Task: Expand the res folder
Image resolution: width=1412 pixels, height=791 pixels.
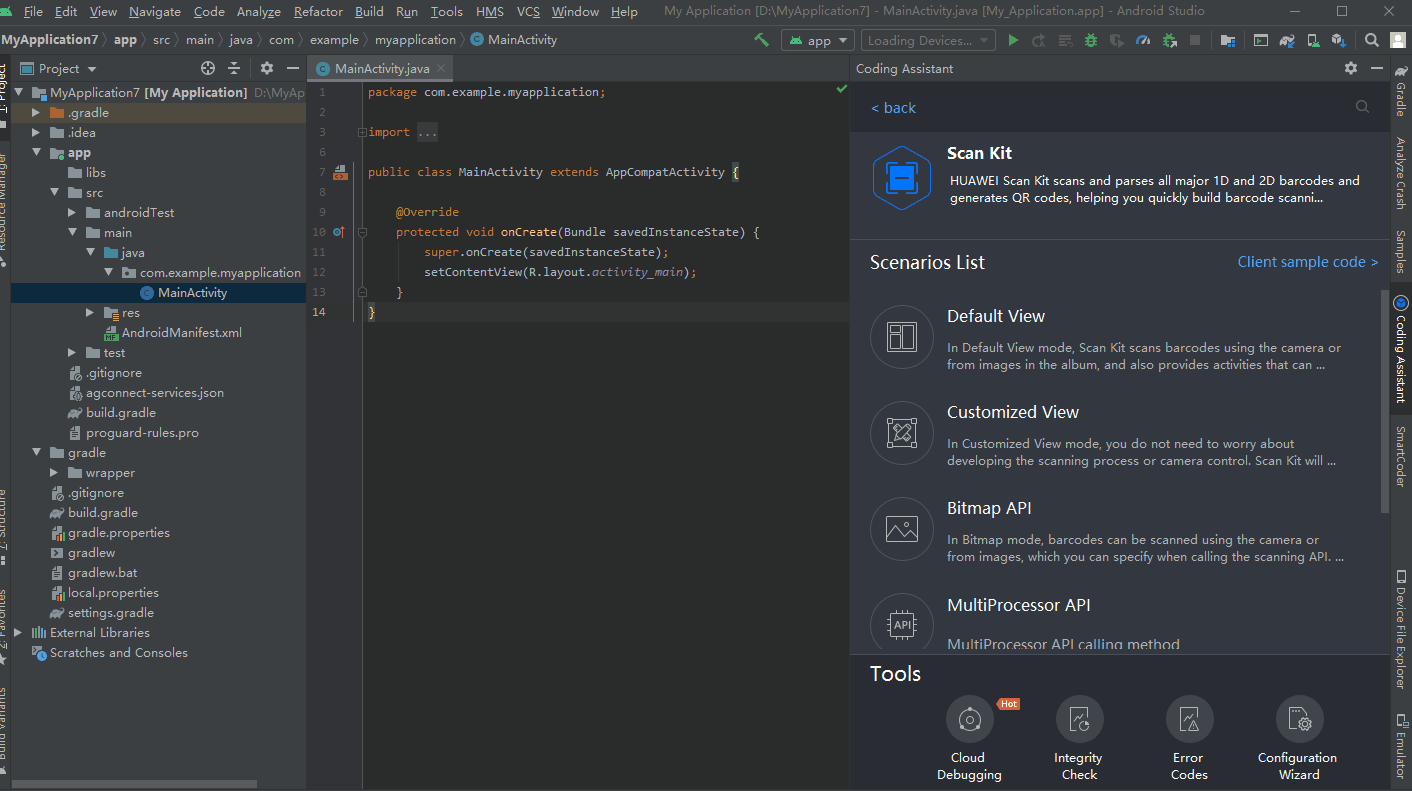Action: pyautogui.click(x=91, y=313)
